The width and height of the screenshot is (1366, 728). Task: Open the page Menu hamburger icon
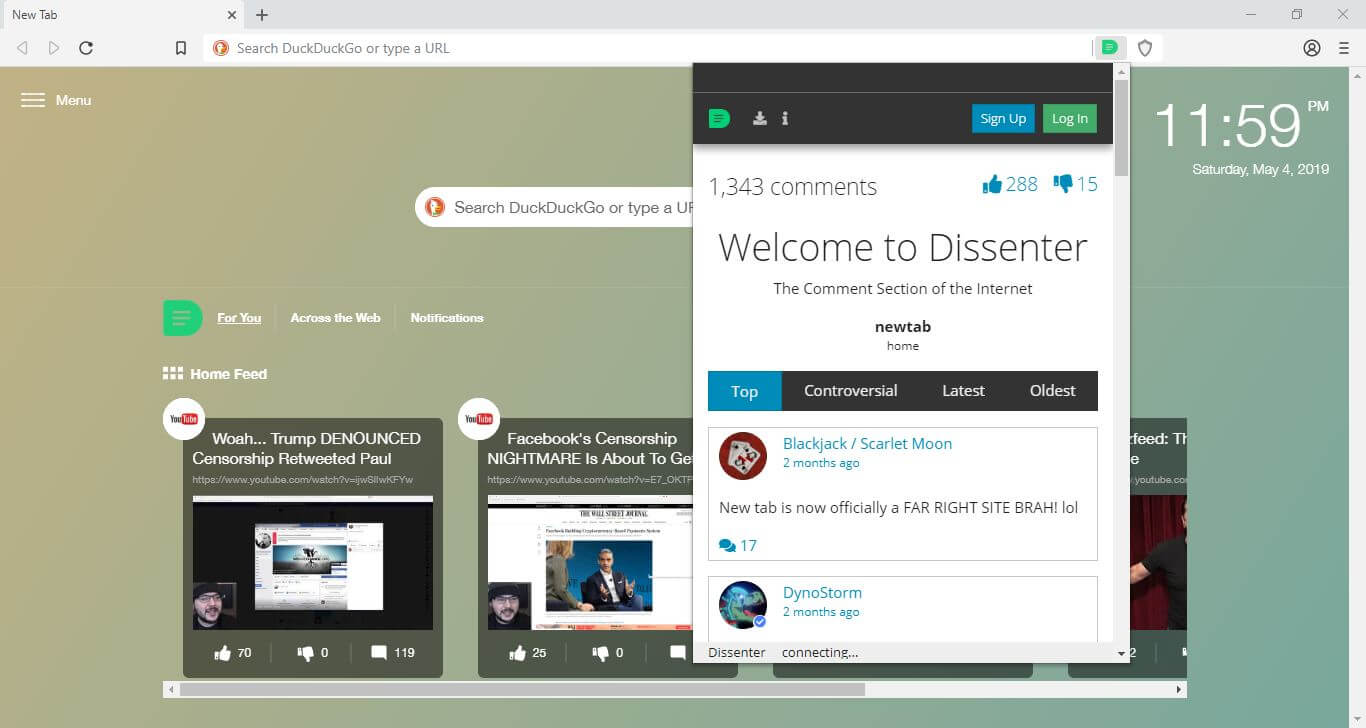(33, 100)
